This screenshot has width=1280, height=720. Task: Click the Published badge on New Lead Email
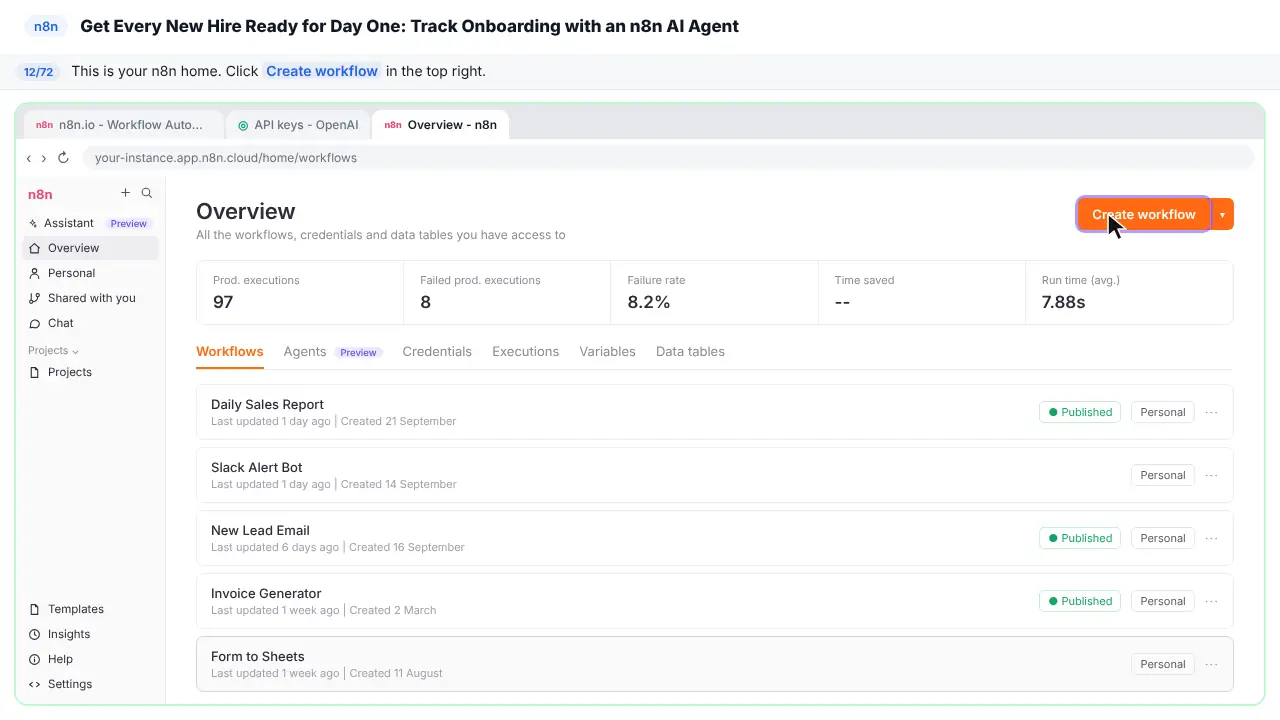(x=1080, y=538)
